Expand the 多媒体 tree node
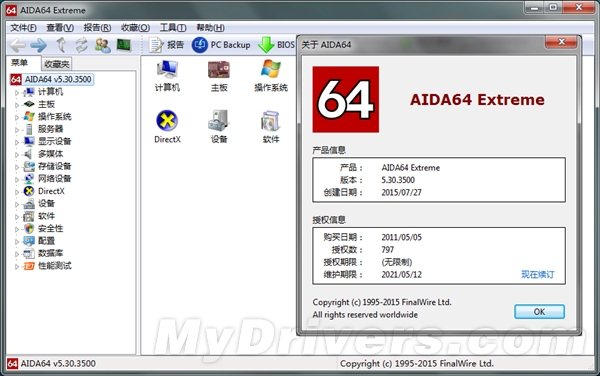 [17, 155]
